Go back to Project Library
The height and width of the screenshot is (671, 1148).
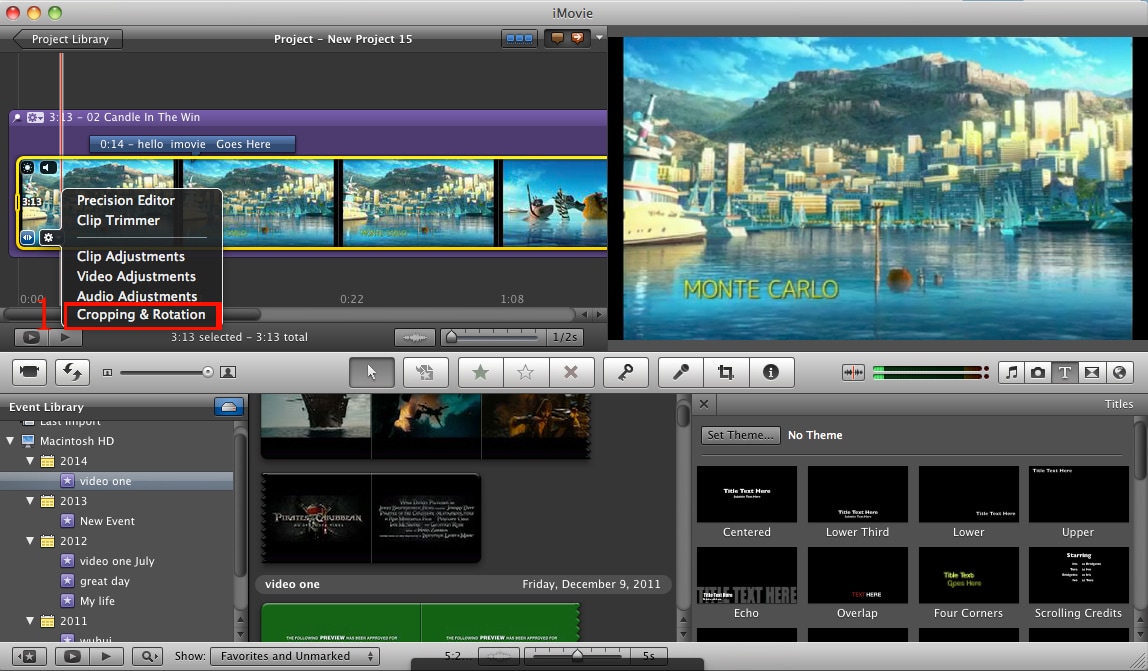point(68,39)
